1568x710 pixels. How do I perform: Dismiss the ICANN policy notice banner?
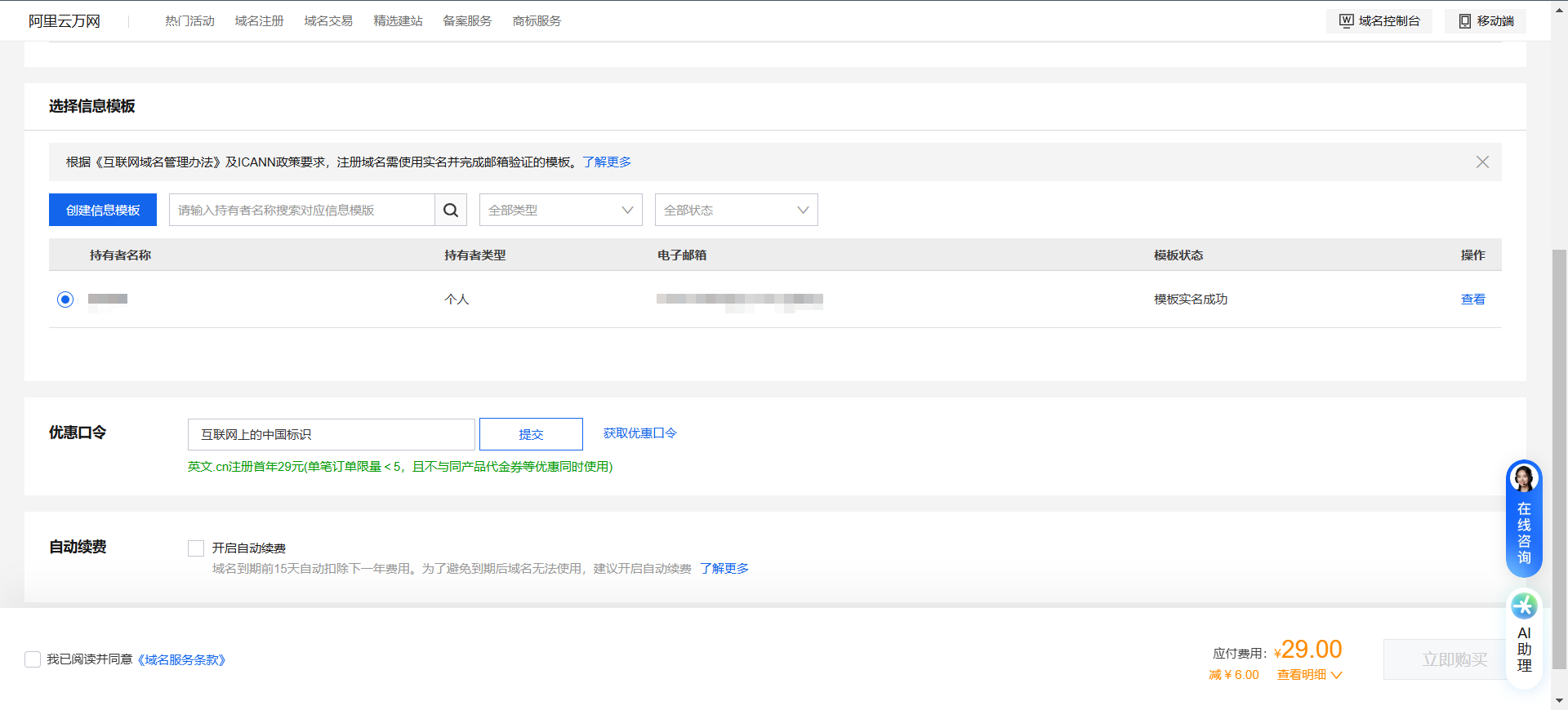(x=1482, y=162)
